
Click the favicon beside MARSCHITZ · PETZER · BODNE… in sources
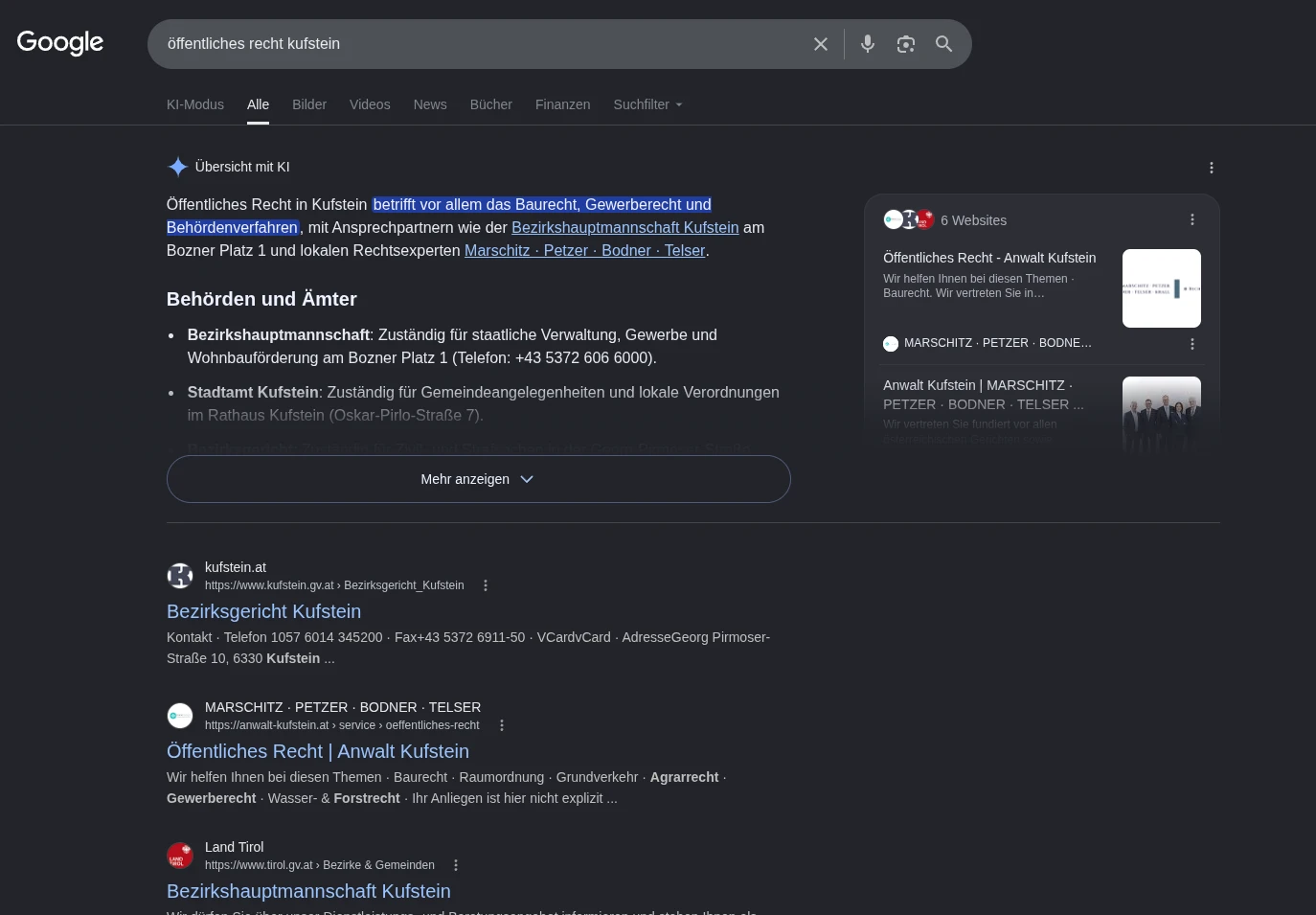pos(891,343)
